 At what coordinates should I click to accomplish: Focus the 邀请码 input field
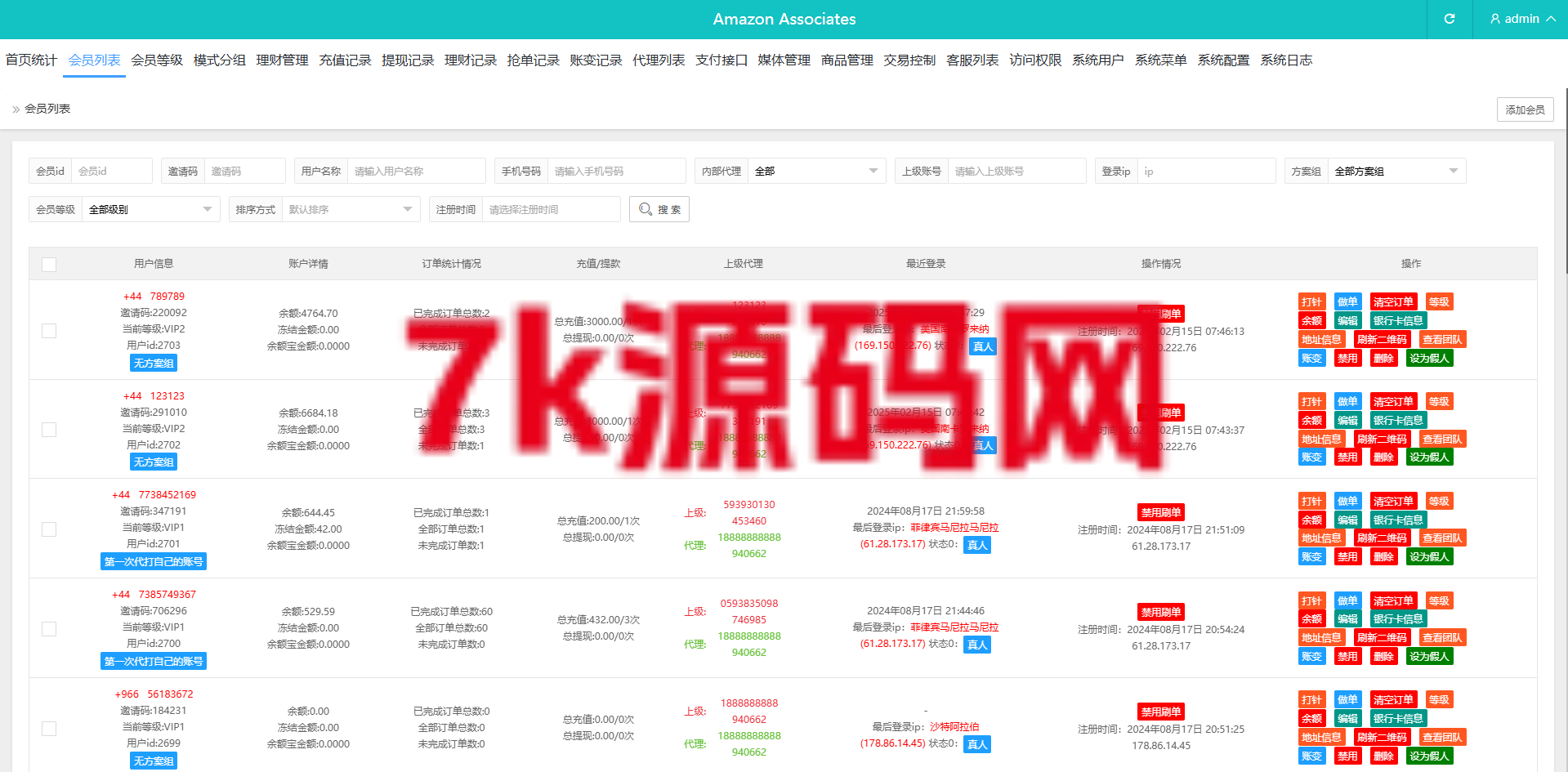244,171
